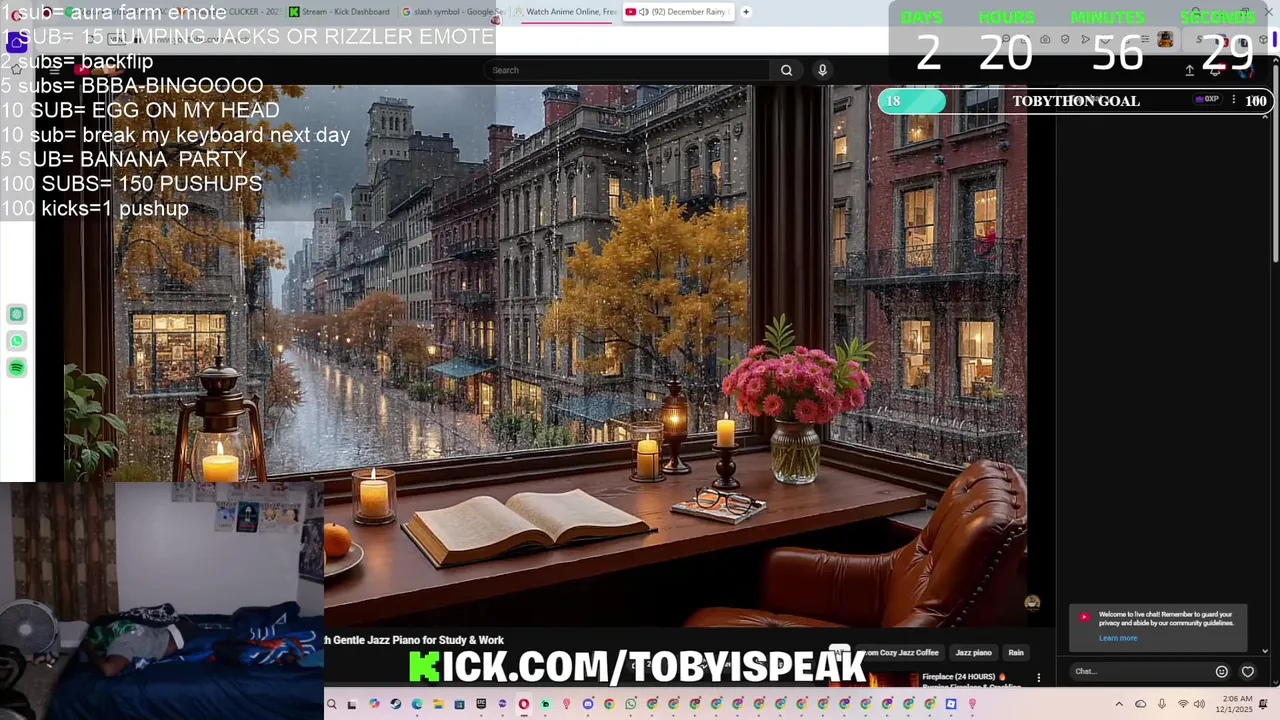This screenshot has height=720, width=1280.
Task: Open a new browser tab
Action: 746,12
